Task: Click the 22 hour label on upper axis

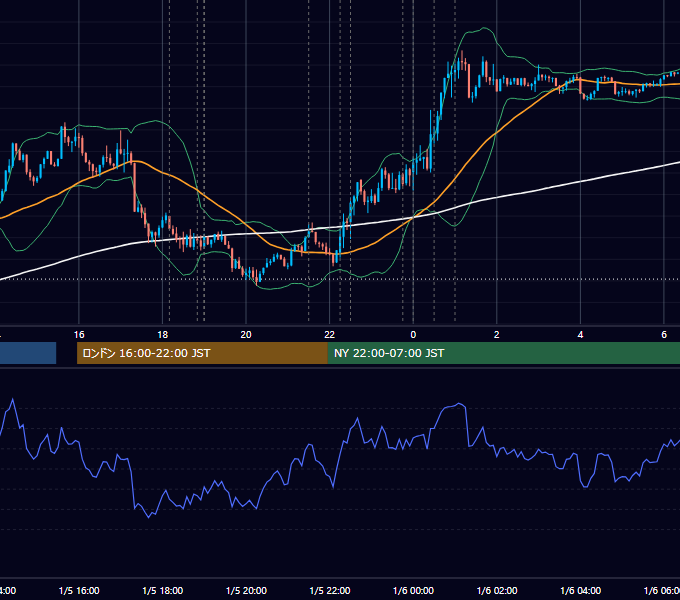Action: (x=330, y=335)
